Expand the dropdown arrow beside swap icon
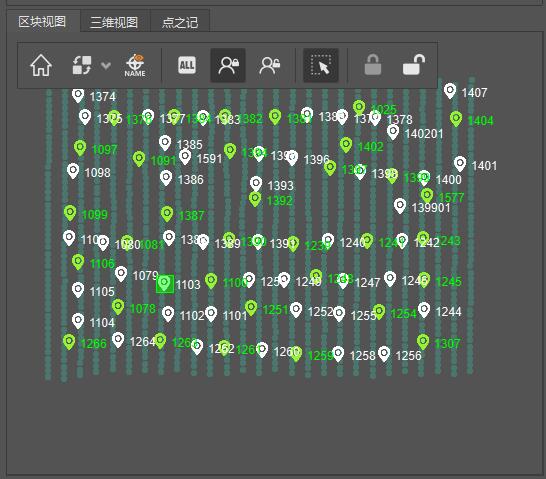Image resolution: width=546 pixels, height=479 pixels. coord(106,65)
